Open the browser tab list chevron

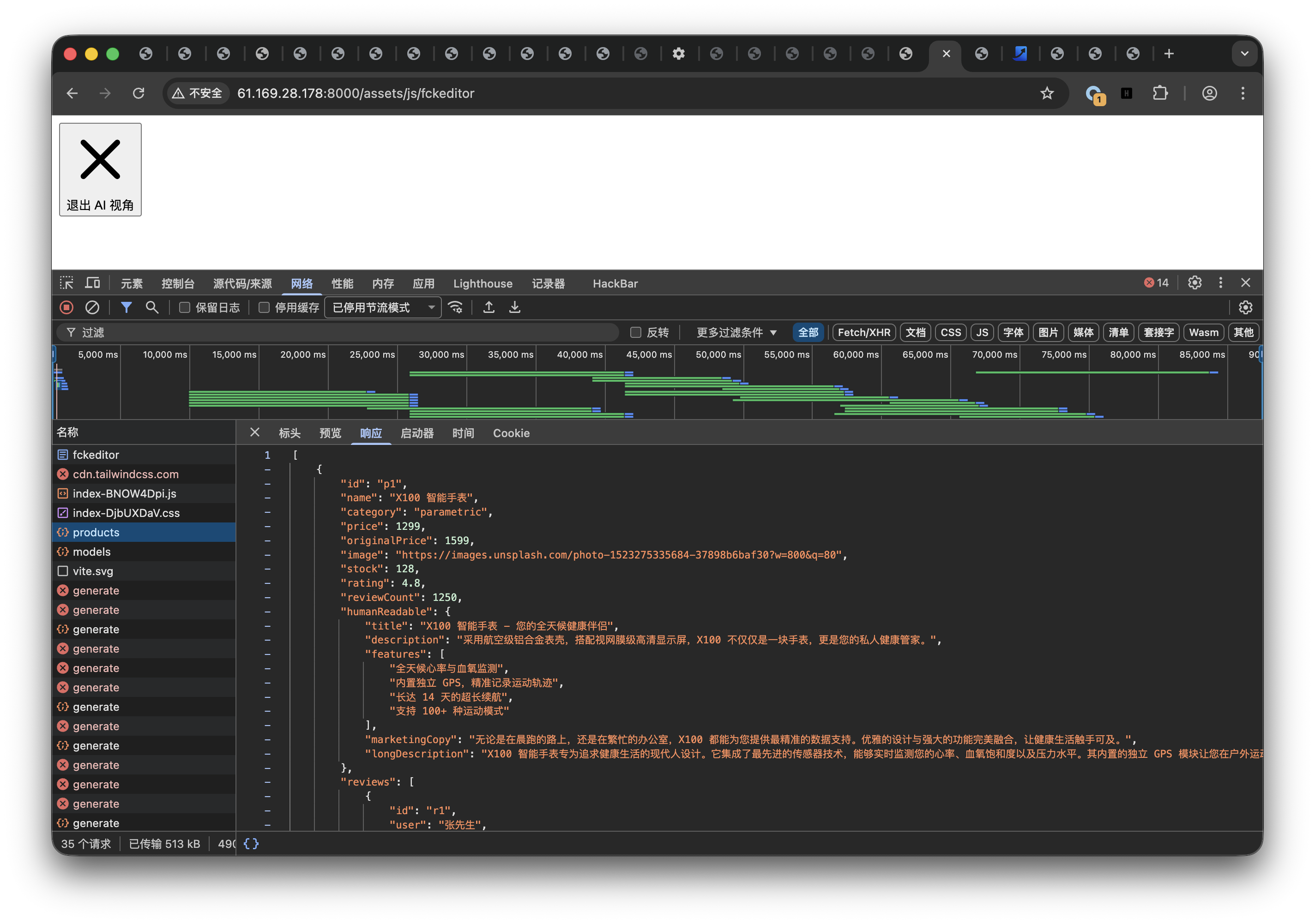1244,54
